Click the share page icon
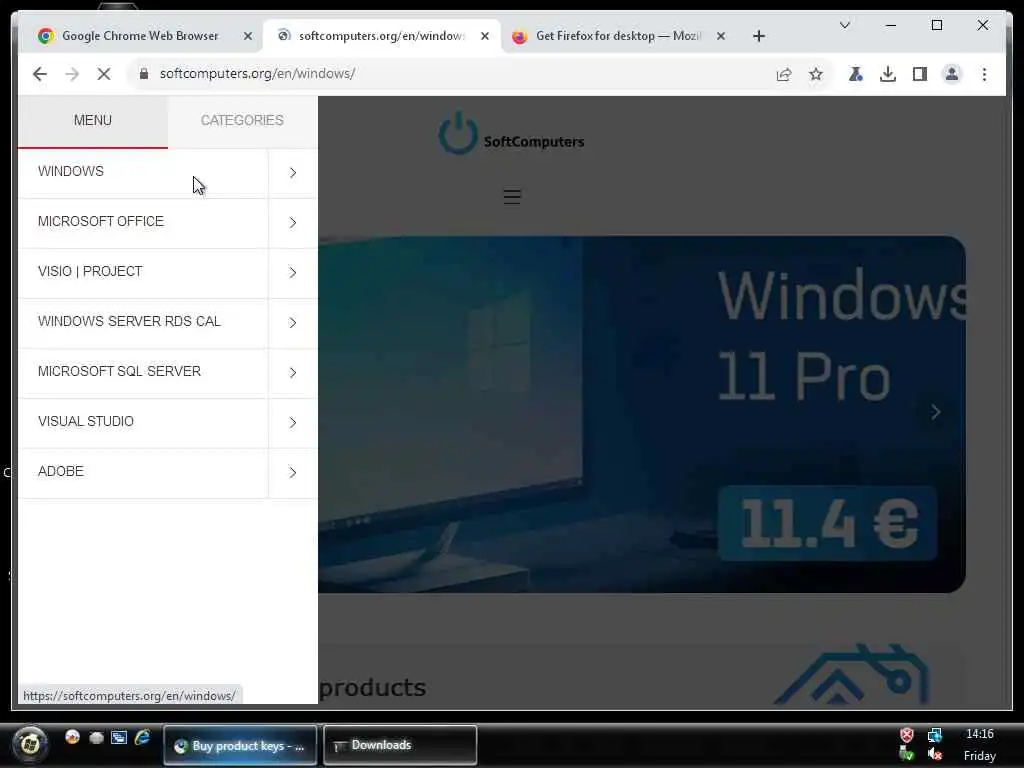The width and height of the screenshot is (1024, 768). pos(784,74)
